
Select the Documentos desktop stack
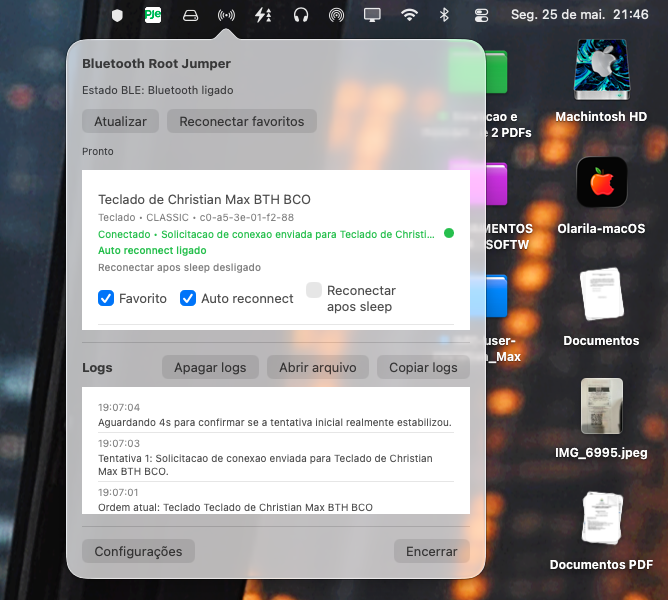(601, 307)
